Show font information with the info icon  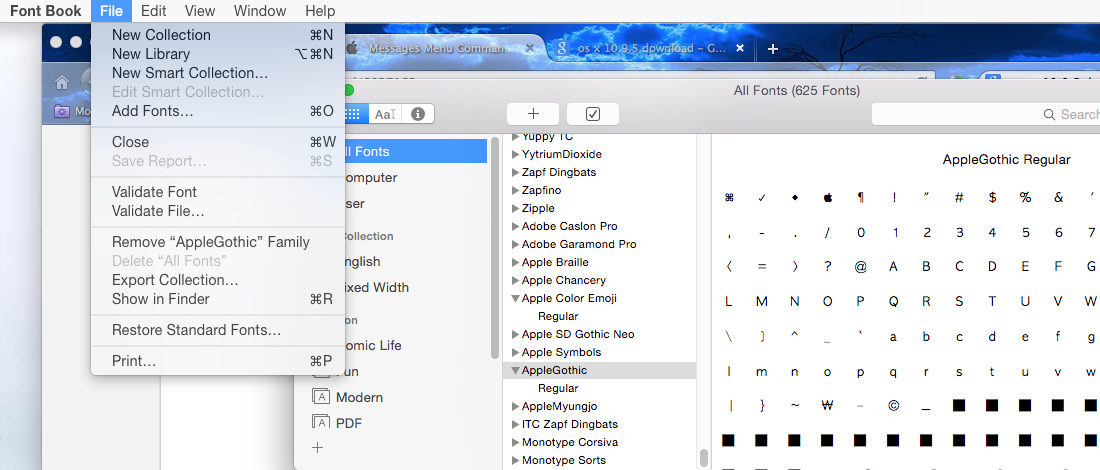tap(417, 114)
